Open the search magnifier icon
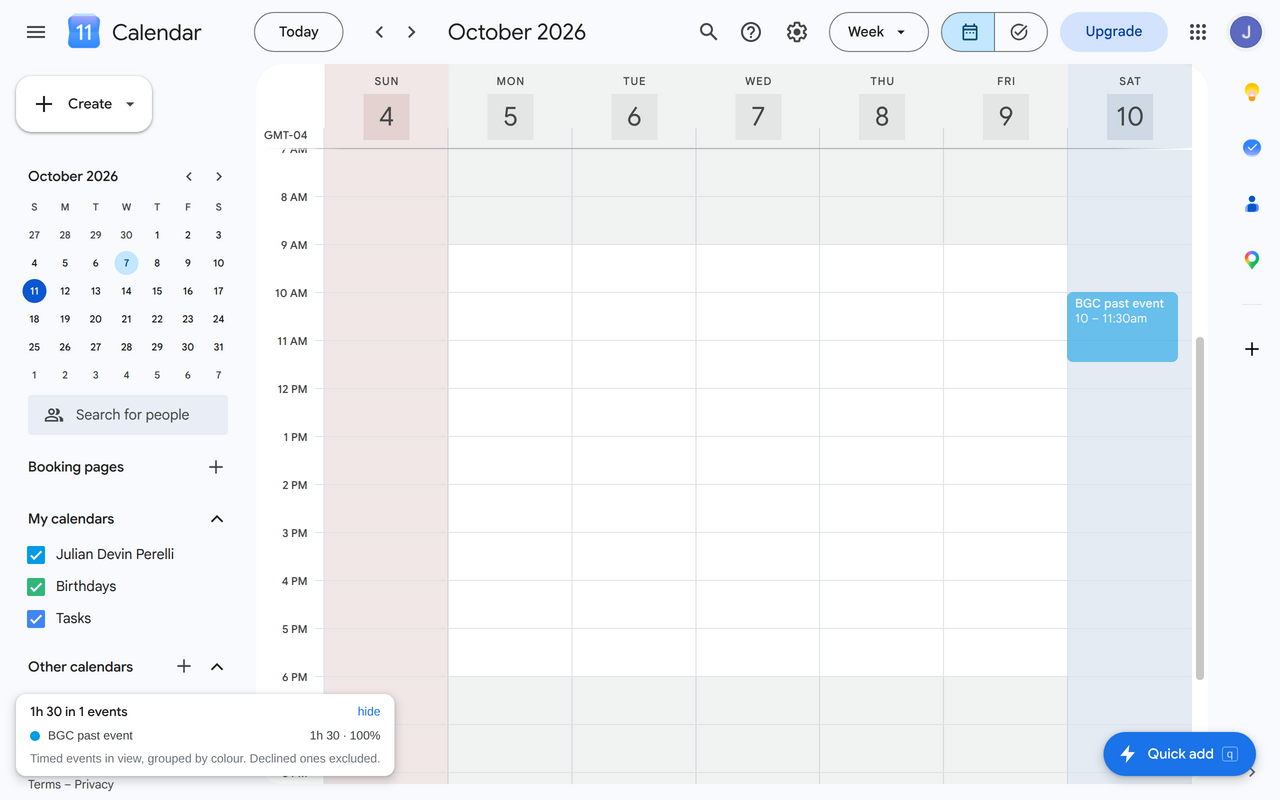 coord(708,32)
